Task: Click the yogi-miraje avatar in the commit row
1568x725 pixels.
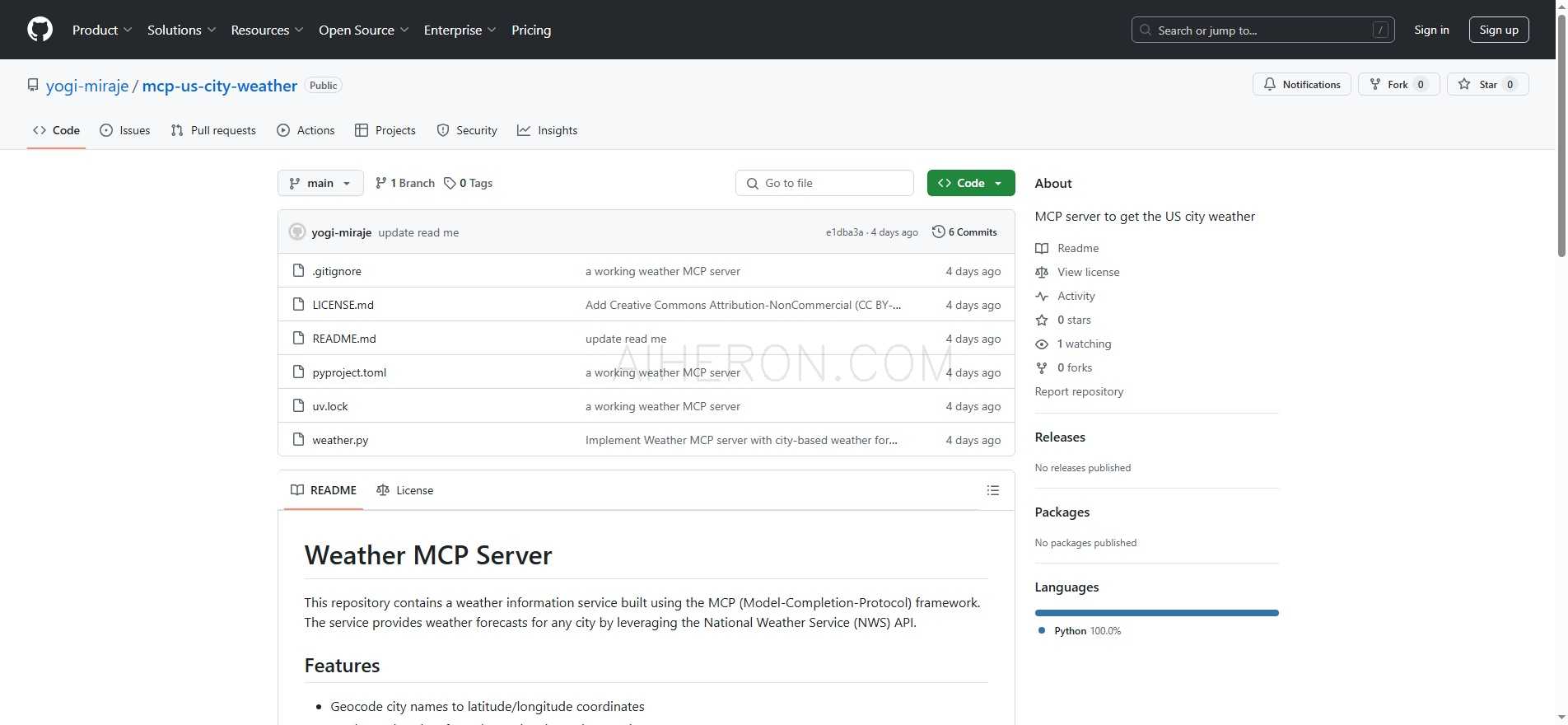Action: coord(297,232)
